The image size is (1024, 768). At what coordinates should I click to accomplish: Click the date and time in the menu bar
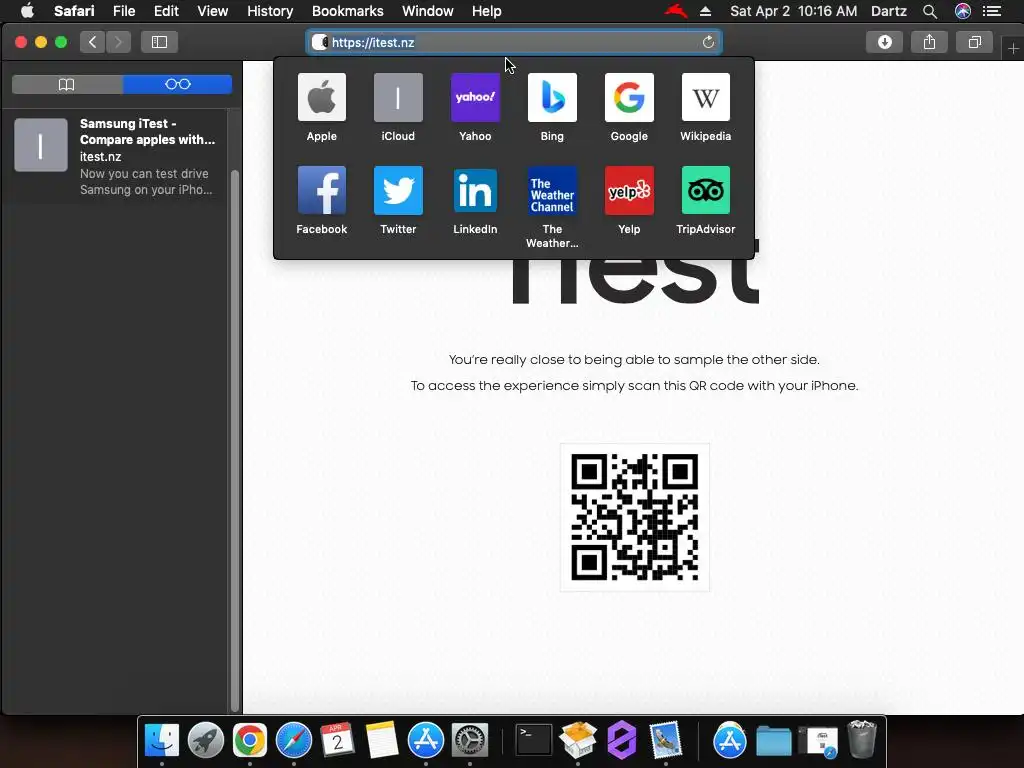(x=793, y=11)
